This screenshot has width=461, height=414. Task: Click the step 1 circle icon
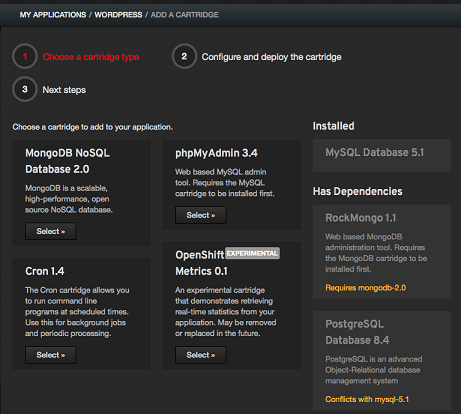tap(25, 56)
